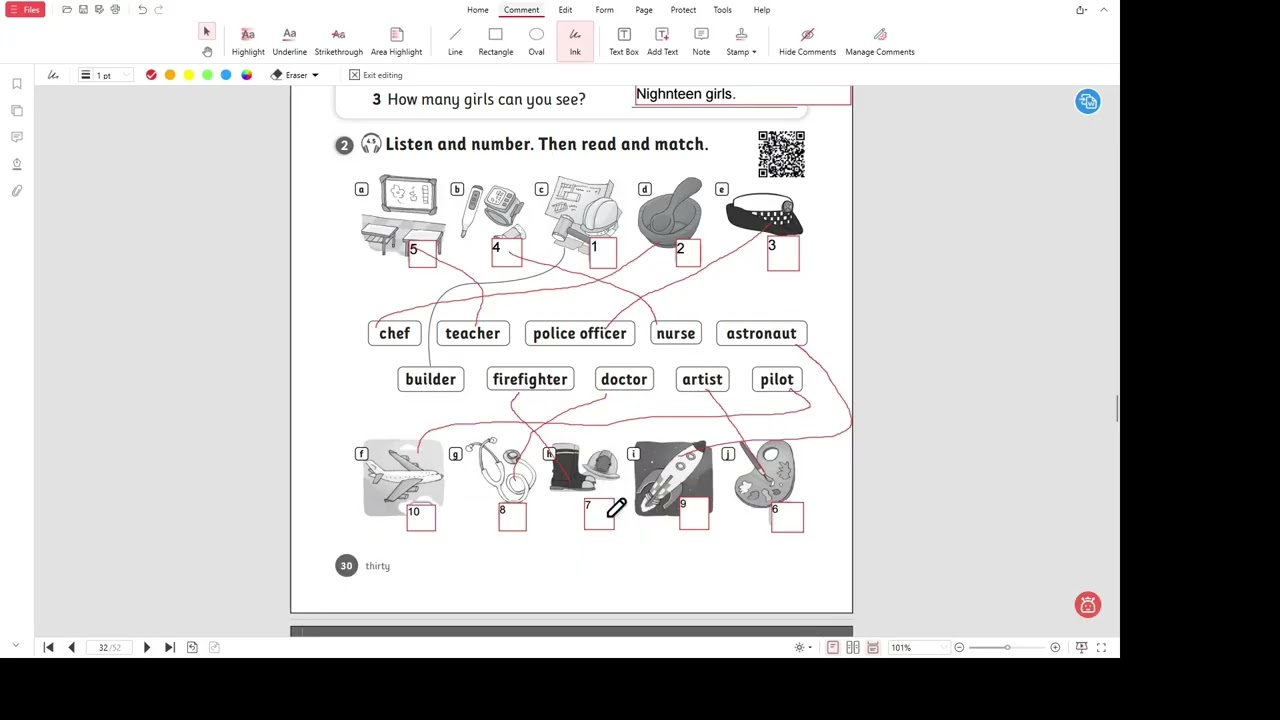This screenshot has width=1280, height=720.
Task: Click Exit editing
Action: click(376, 75)
